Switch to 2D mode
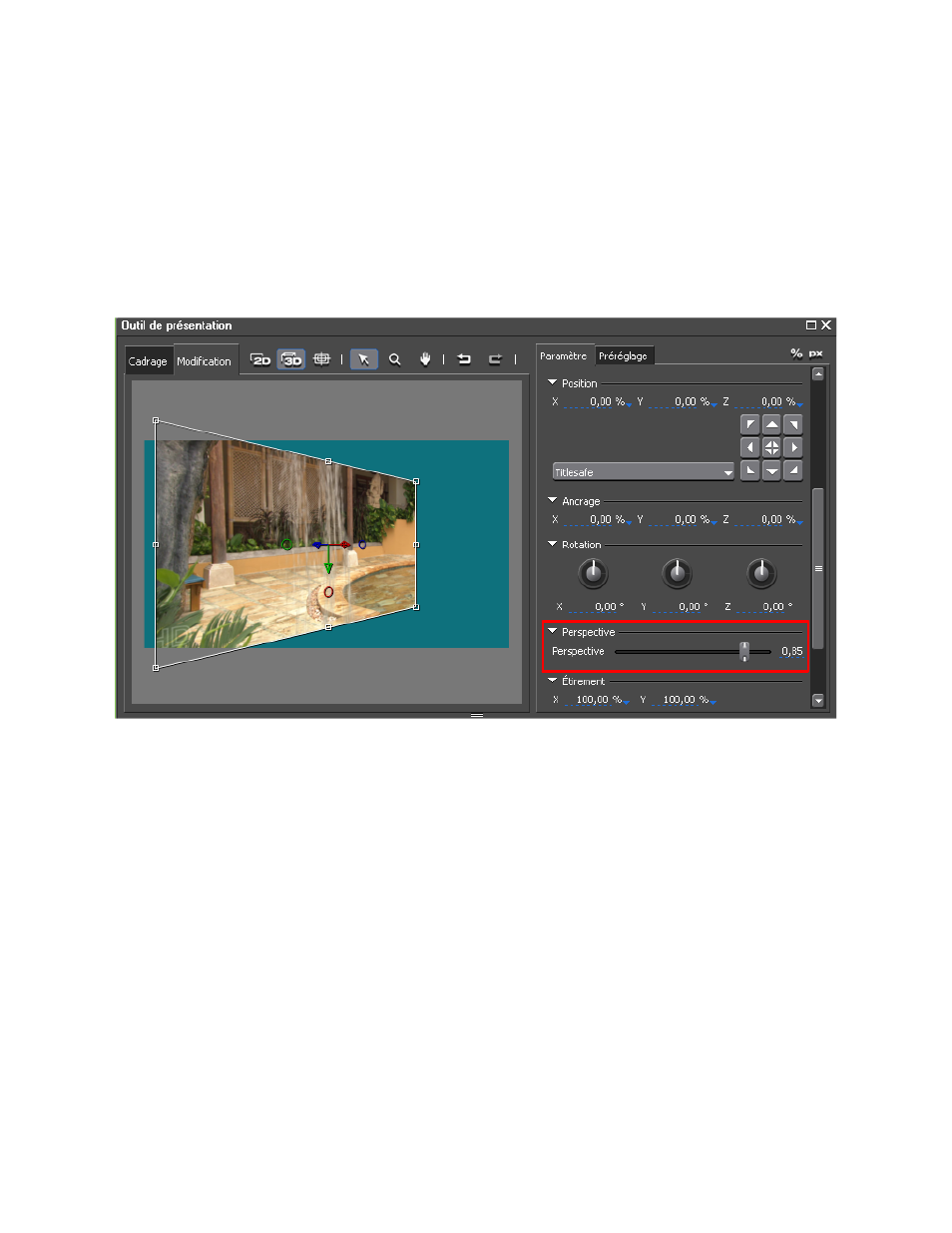Image resolution: width=952 pixels, height=1233 pixels. 260,359
